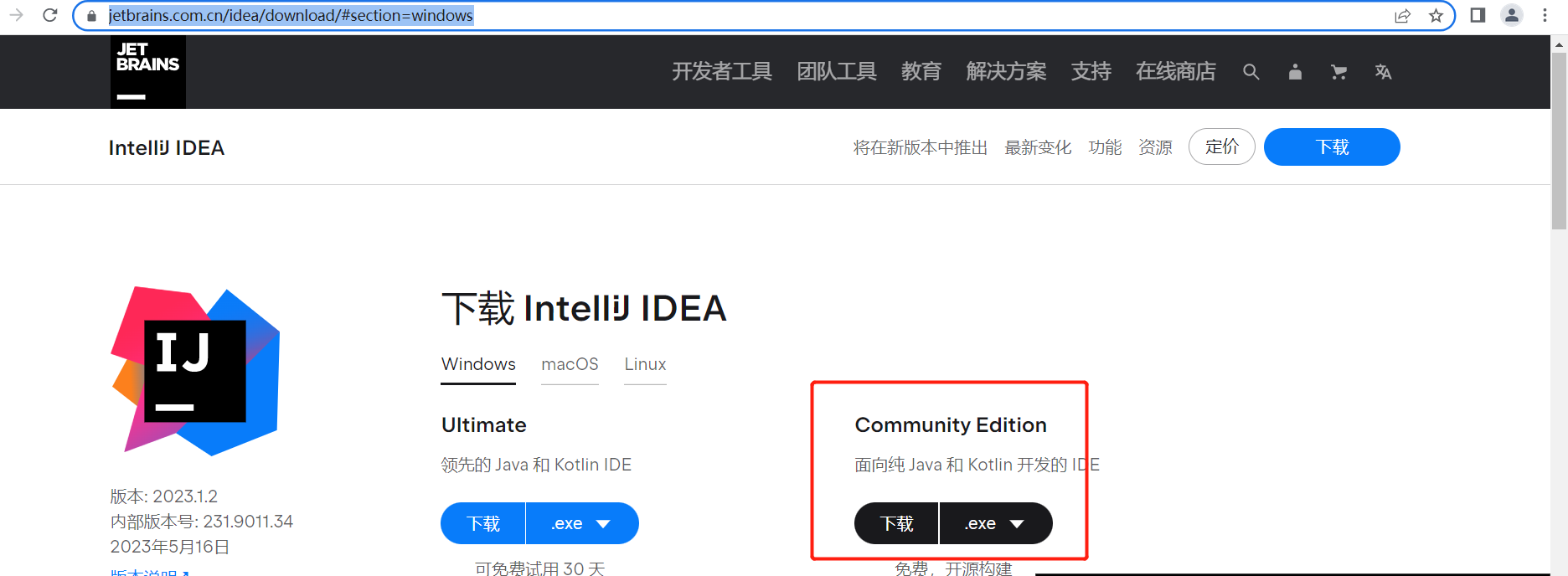Open the Chrome profile avatar
The image size is (1568, 576).
pyautogui.click(x=1512, y=15)
